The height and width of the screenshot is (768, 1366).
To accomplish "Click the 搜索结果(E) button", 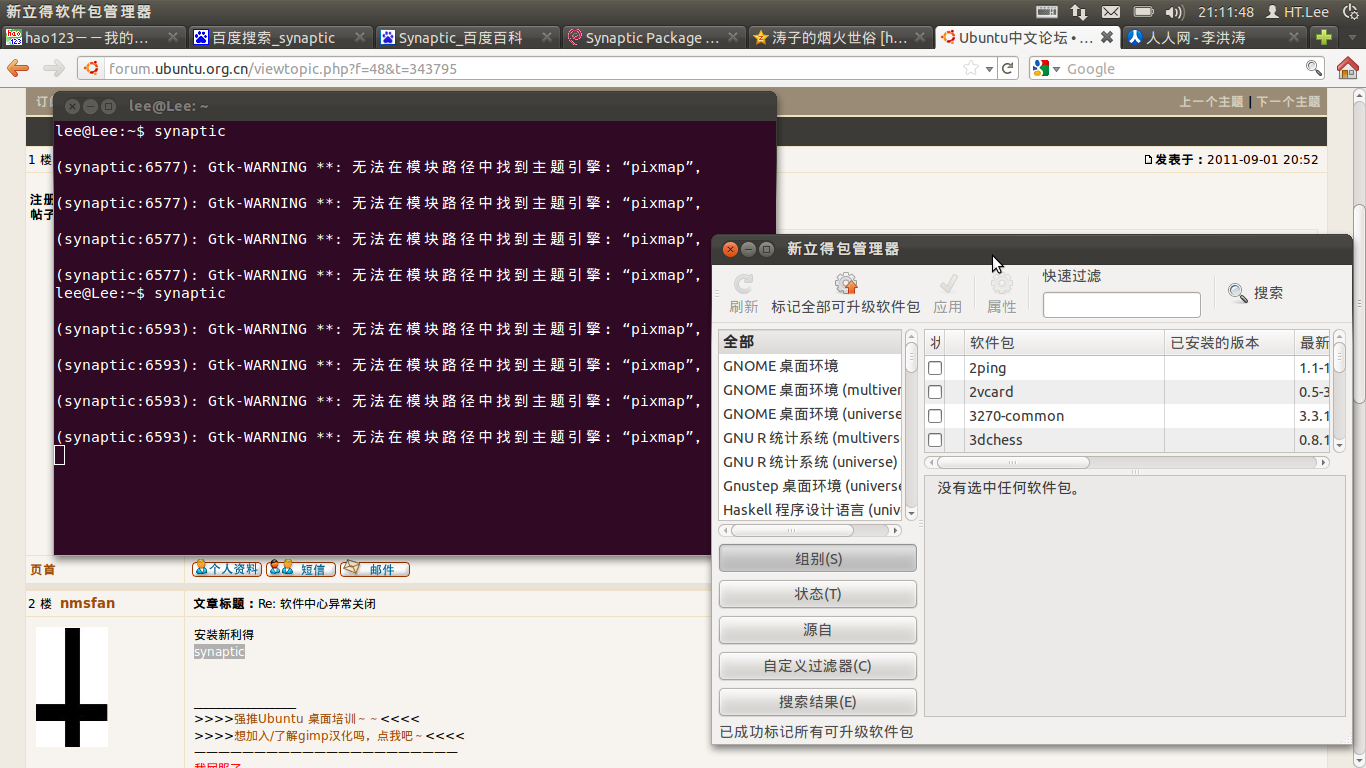I will (x=817, y=702).
